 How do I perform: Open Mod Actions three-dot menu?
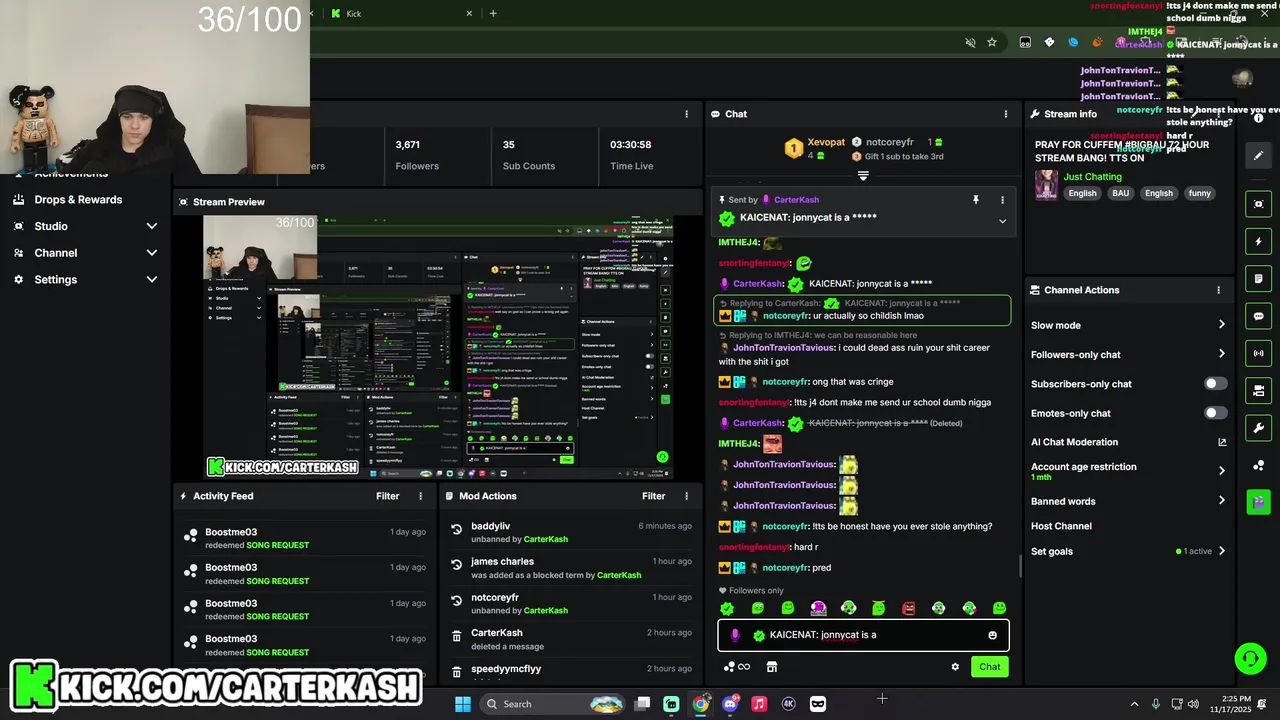pos(686,496)
